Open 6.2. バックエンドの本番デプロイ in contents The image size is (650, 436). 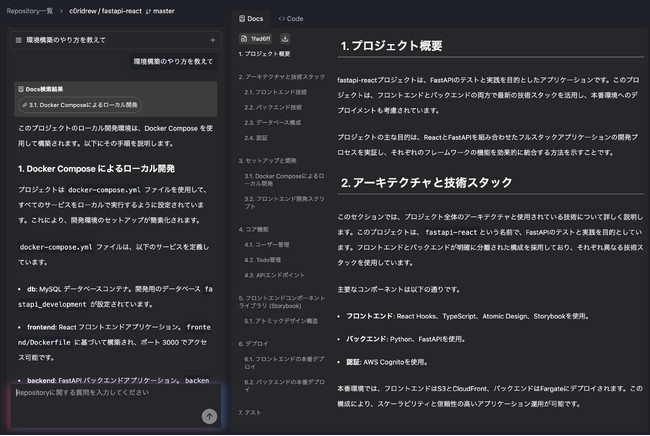click(284, 386)
